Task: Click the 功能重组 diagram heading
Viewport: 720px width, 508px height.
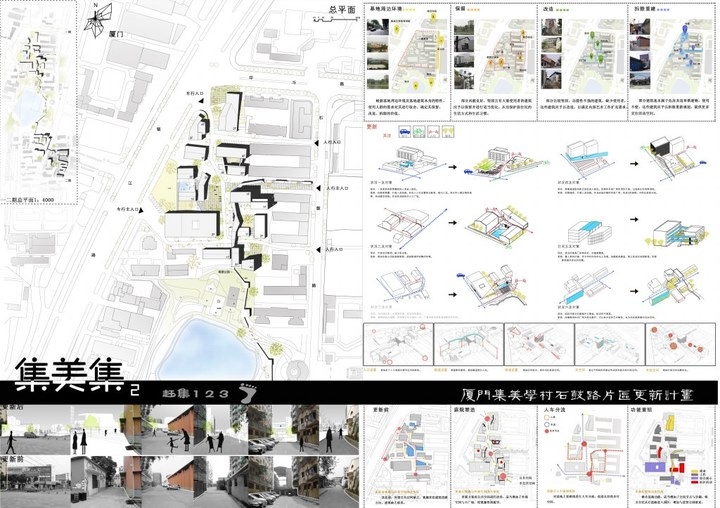Action: tap(642, 409)
